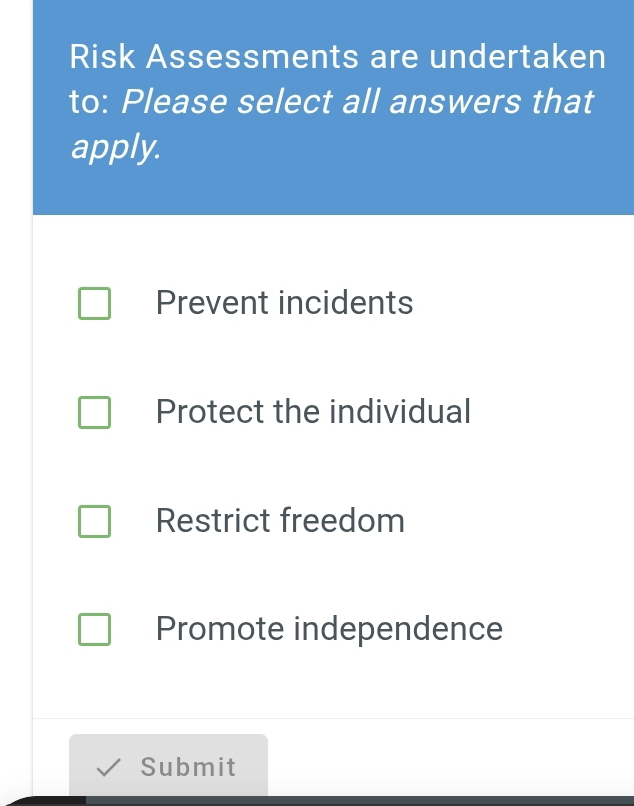Click the word 'individual' in second option
Screen dimensions: 634x806
(x=400, y=411)
